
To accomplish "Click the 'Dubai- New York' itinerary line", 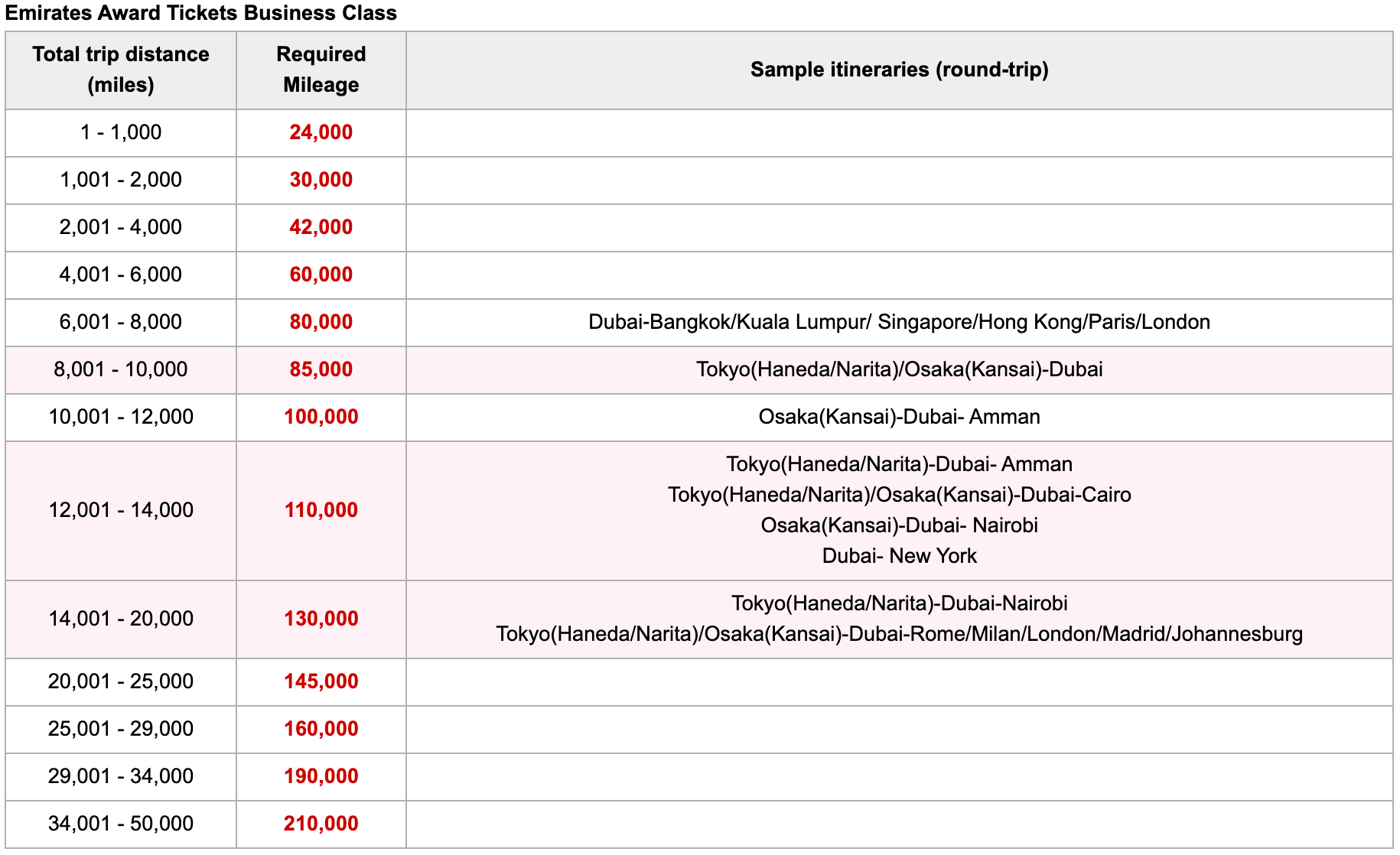I will (899, 556).
